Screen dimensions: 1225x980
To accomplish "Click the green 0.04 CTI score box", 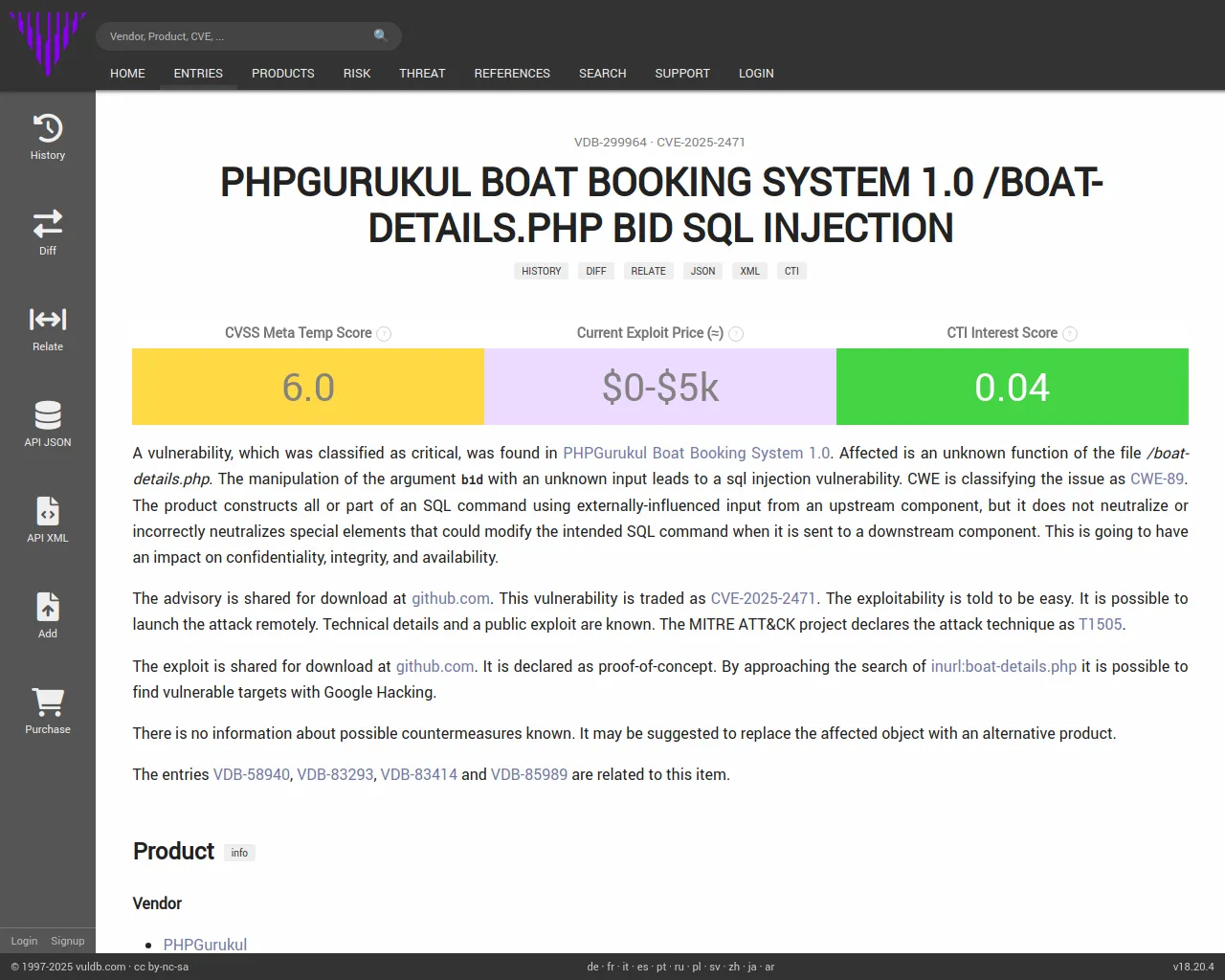I will [x=1013, y=387].
